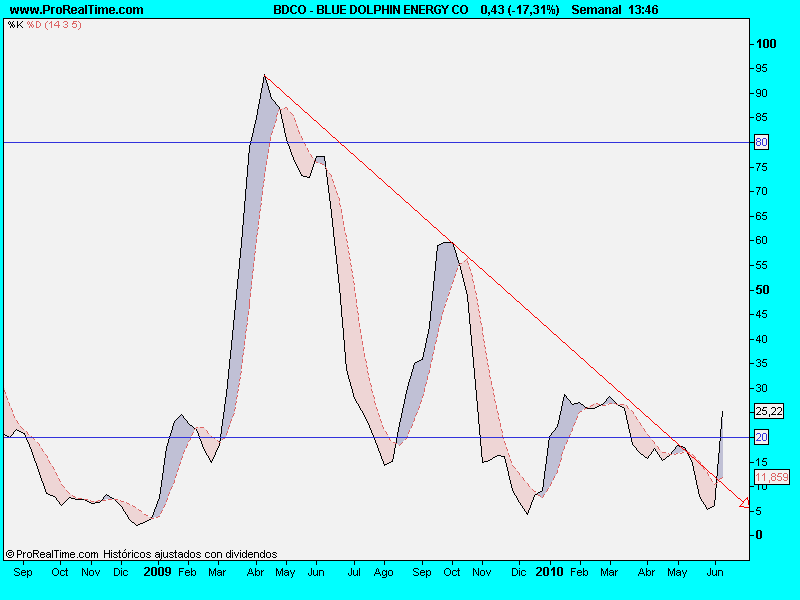
Task: Click the final Jun label on time axis
Action: pos(715,572)
